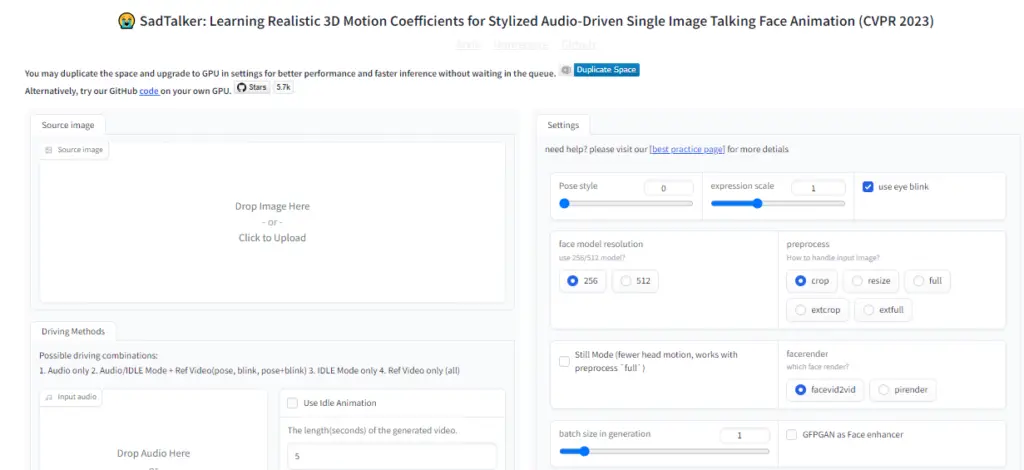The image size is (1024, 470).
Task: Click the Drop Audio Here upload area
Action: pyautogui.click(x=153, y=431)
